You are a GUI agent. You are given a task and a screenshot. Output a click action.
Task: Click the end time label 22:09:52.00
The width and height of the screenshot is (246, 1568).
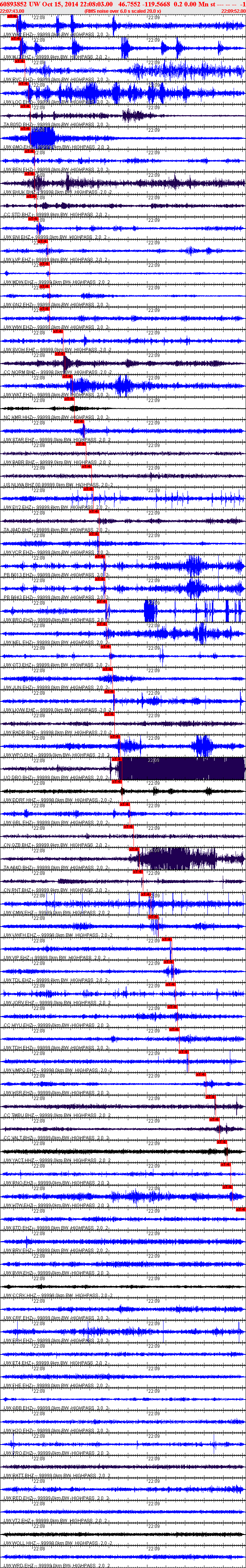(234, 11)
